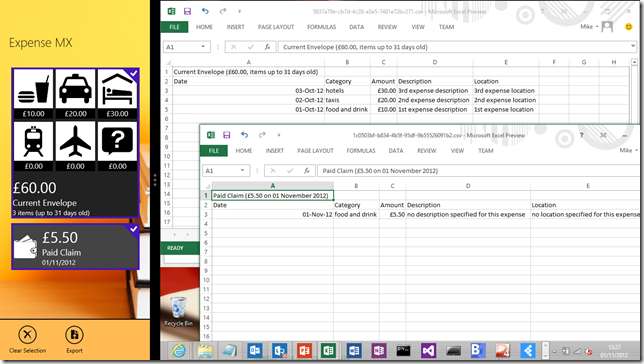Screen dimensions: 644x364
Task: Switch to DATA tab in front Excel window
Action: tap(396, 151)
